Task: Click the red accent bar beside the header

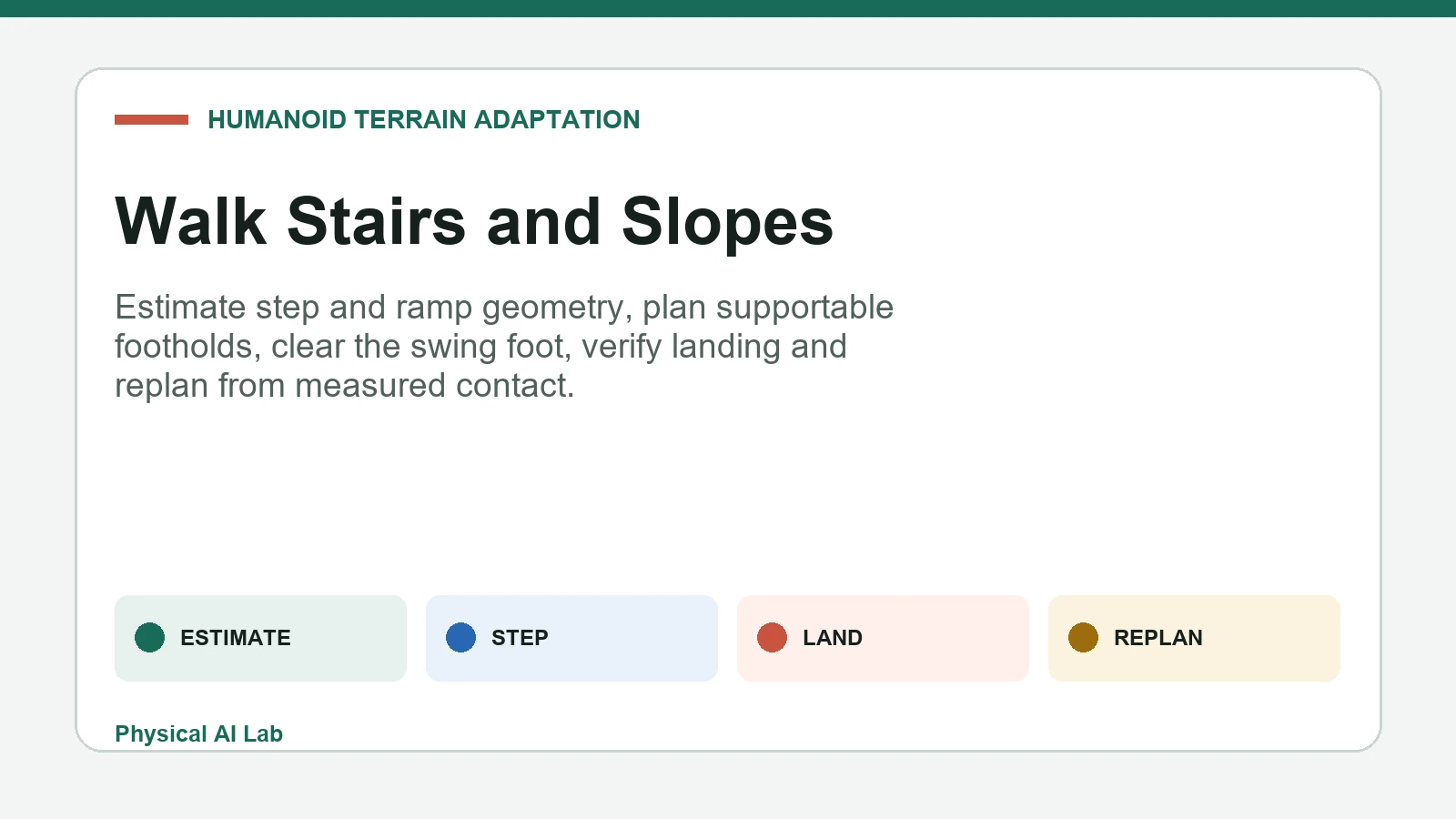Action: click(151, 119)
